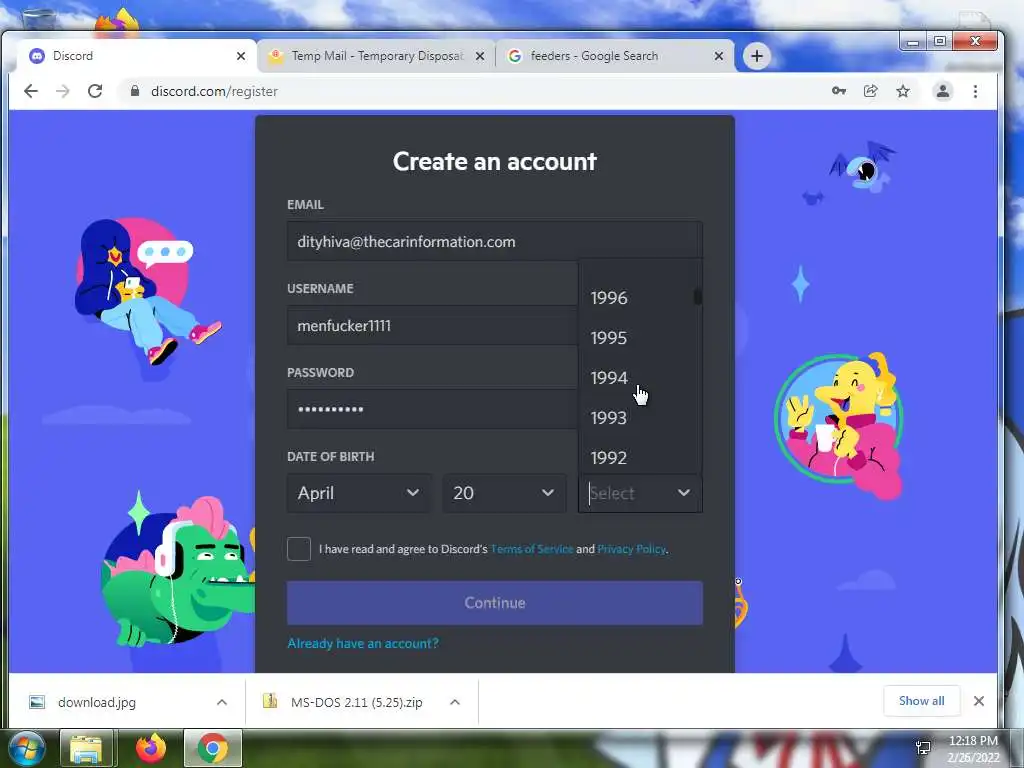Choose 1995 from the year list

[635, 338]
